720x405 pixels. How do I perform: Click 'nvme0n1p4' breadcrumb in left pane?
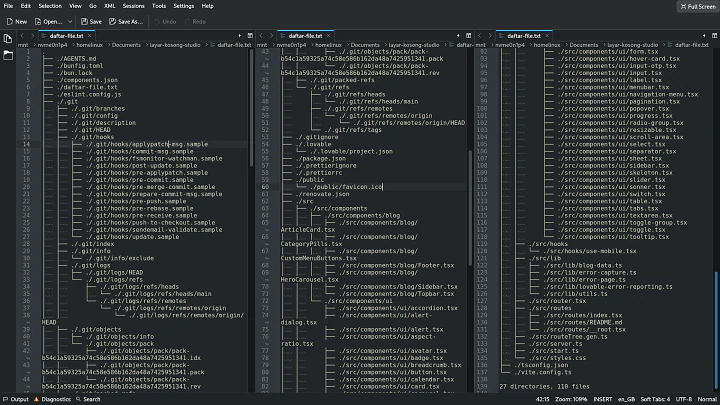click(x=52, y=45)
